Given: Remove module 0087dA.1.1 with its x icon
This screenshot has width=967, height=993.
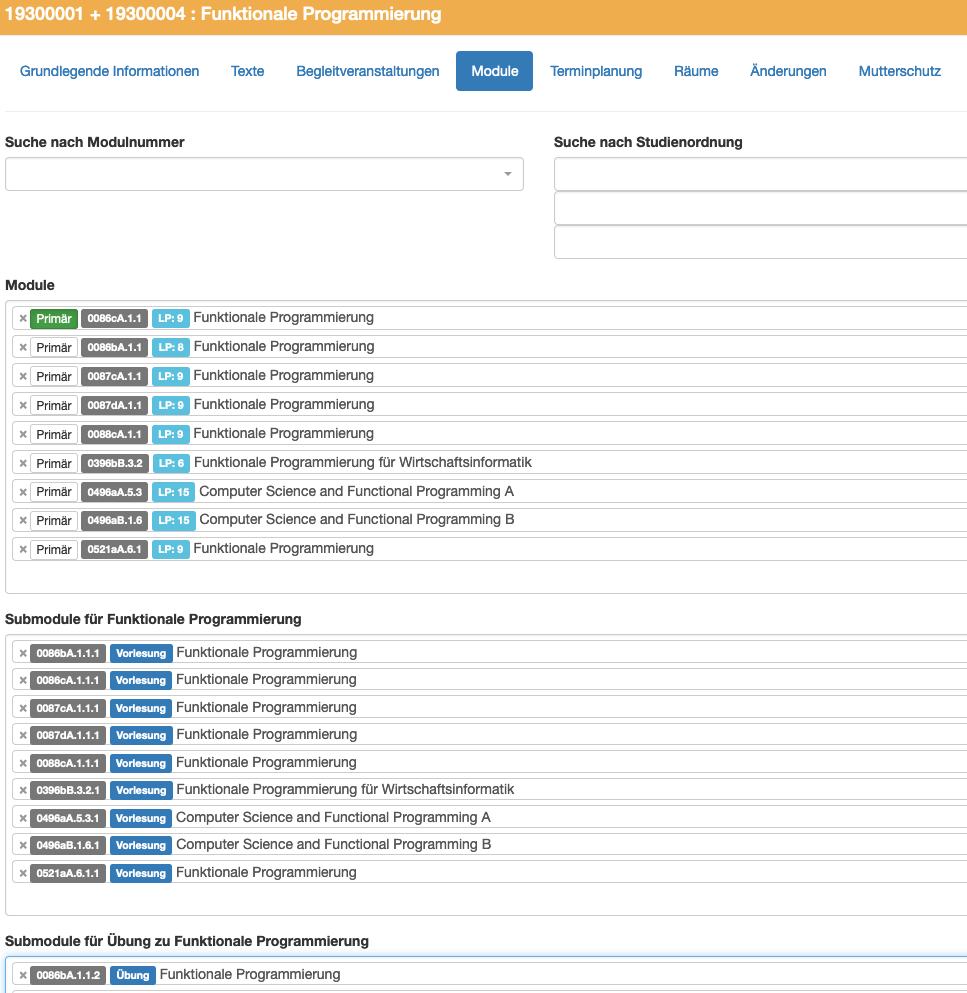Looking at the screenshot, I should (x=23, y=405).
